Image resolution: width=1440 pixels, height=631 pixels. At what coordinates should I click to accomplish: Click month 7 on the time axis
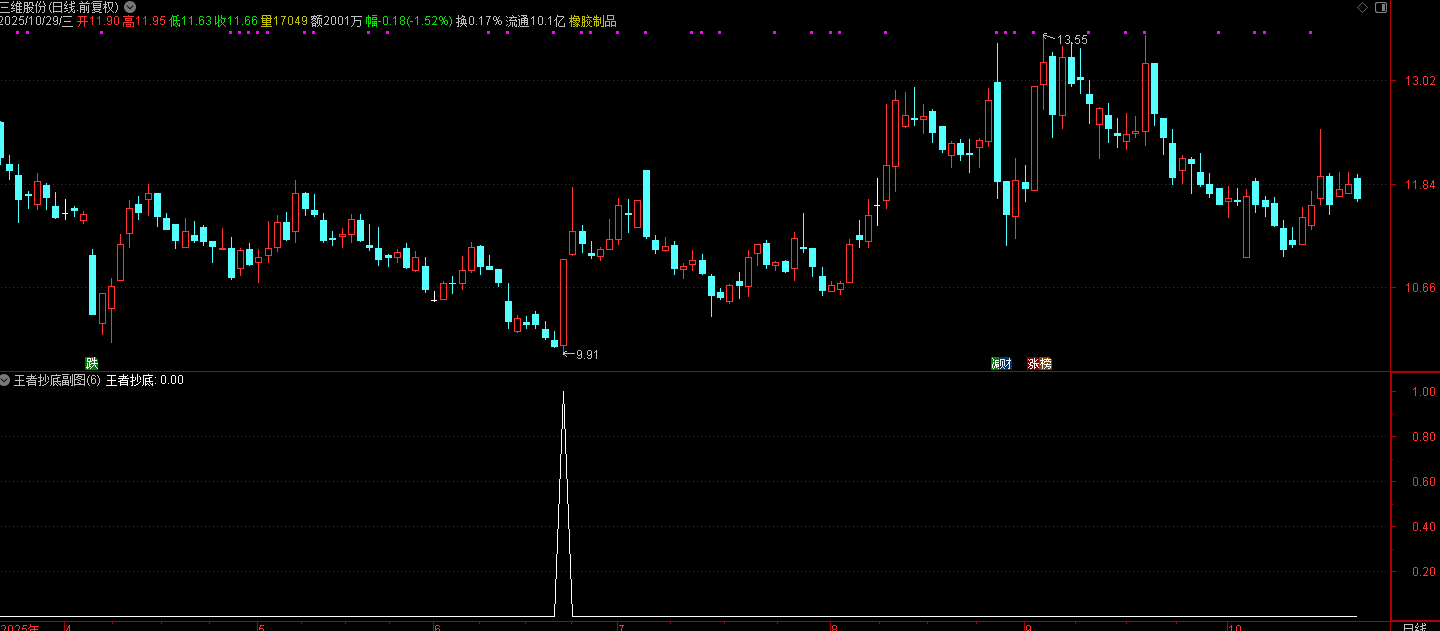point(621,628)
